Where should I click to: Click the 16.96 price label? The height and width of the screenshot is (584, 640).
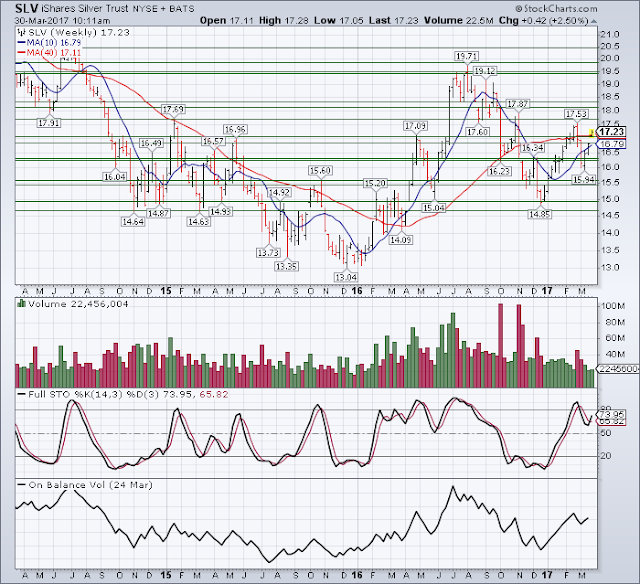click(235, 129)
